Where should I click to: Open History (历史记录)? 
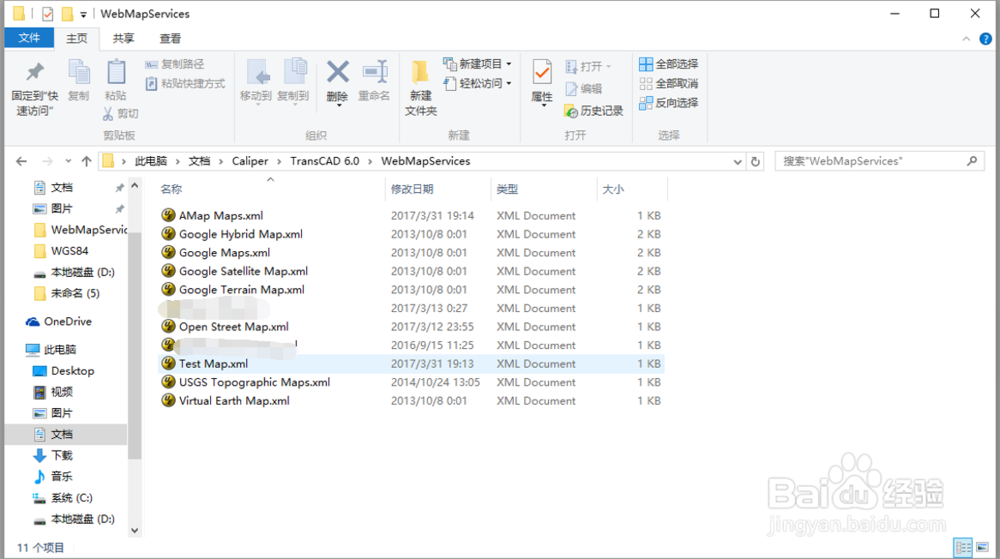(x=594, y=111)
